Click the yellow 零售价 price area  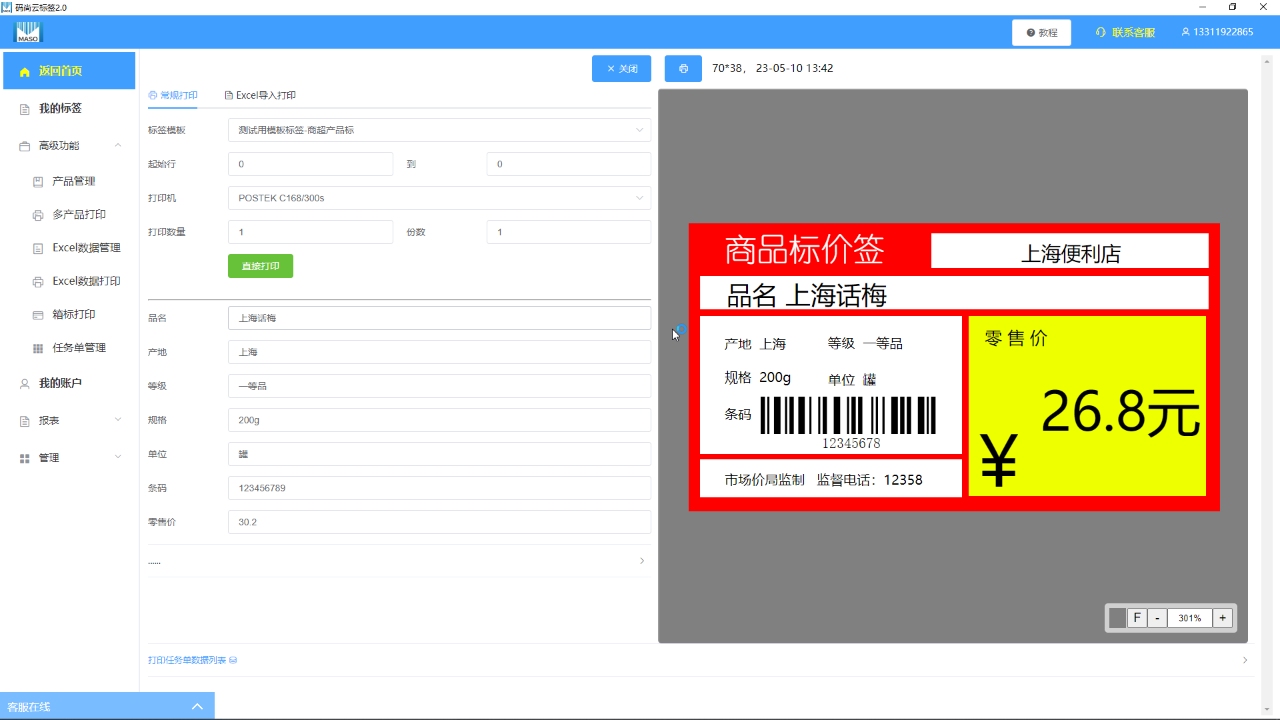tap(1087, 405)
